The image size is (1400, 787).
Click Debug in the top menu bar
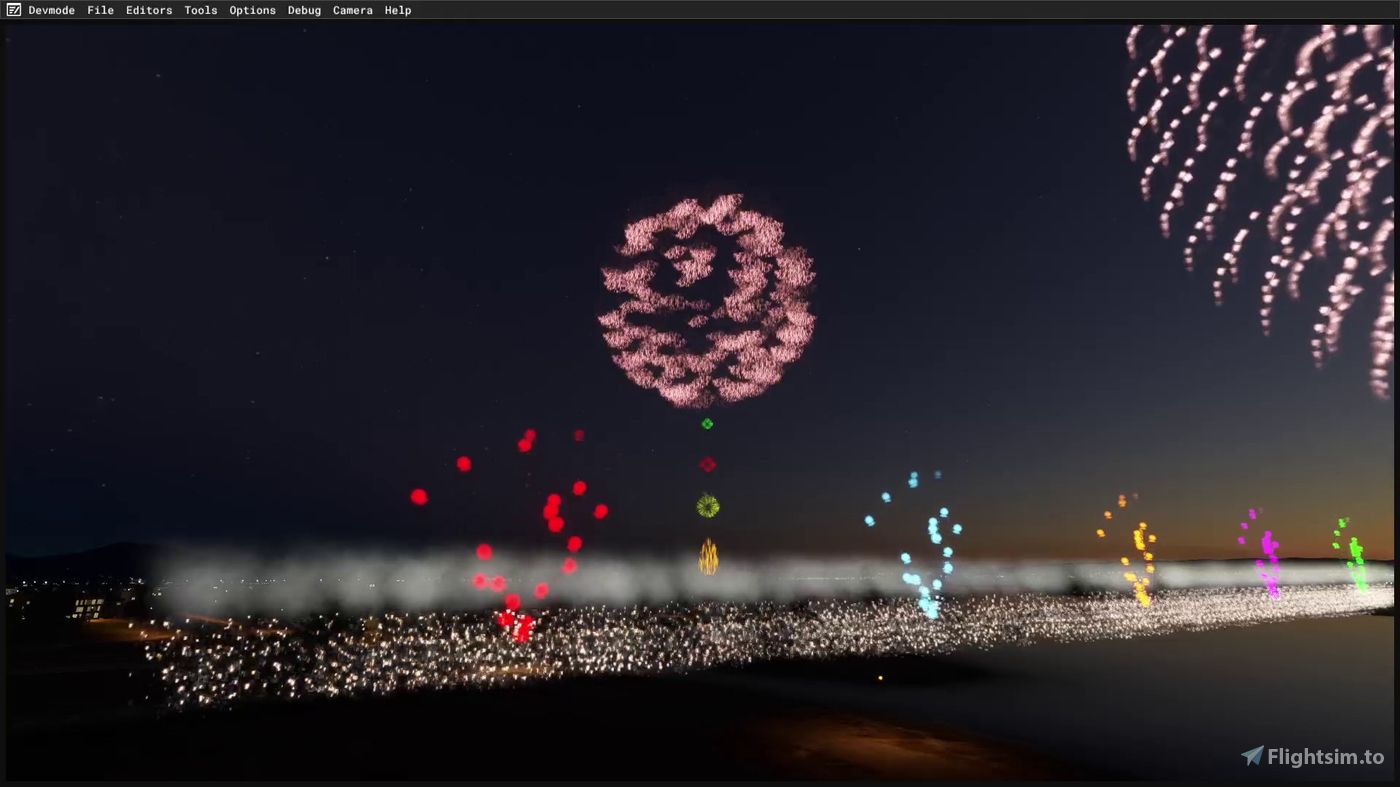pyautogui.click(x=304, y=10)
